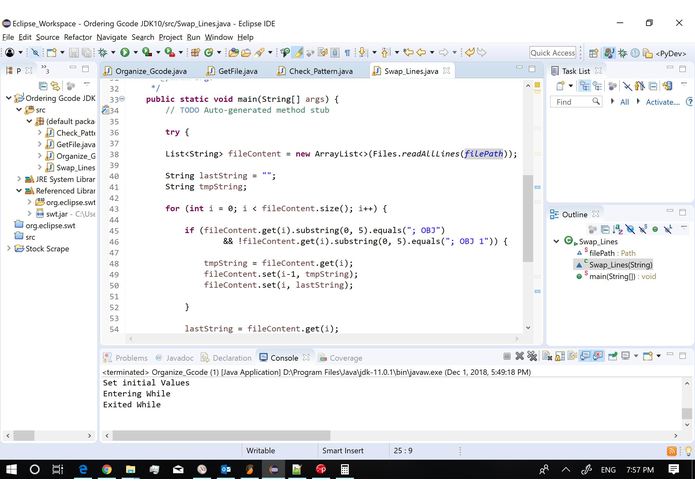Toggle Hide Non-Public Members in Outline
695x494 pixels.
(655, 229)
